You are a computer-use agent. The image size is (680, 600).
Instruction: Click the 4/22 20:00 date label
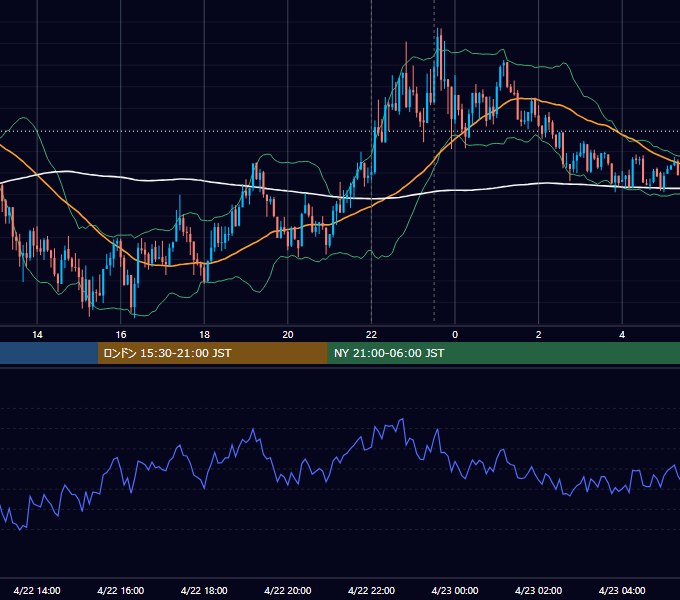288,590
